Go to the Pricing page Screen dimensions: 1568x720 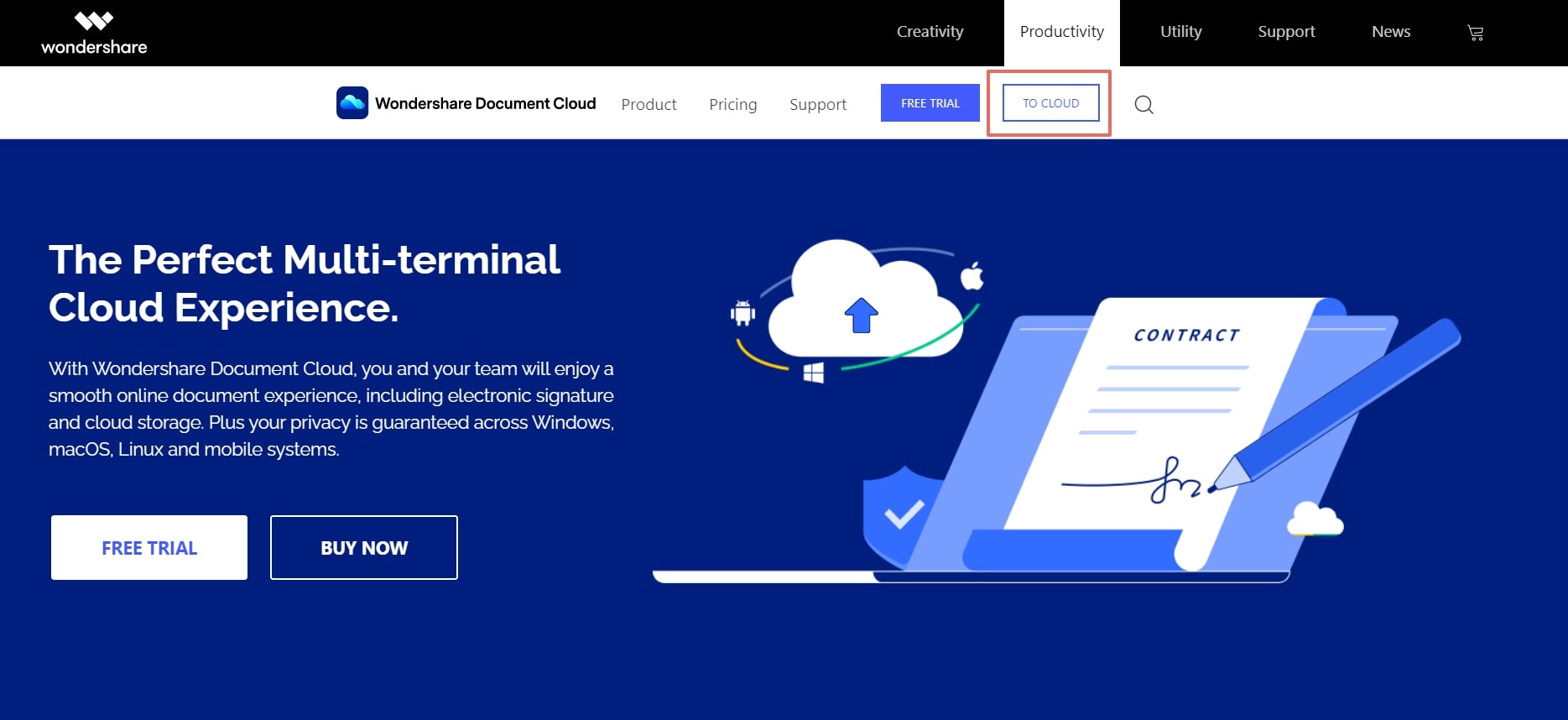(x=732, y=104)
